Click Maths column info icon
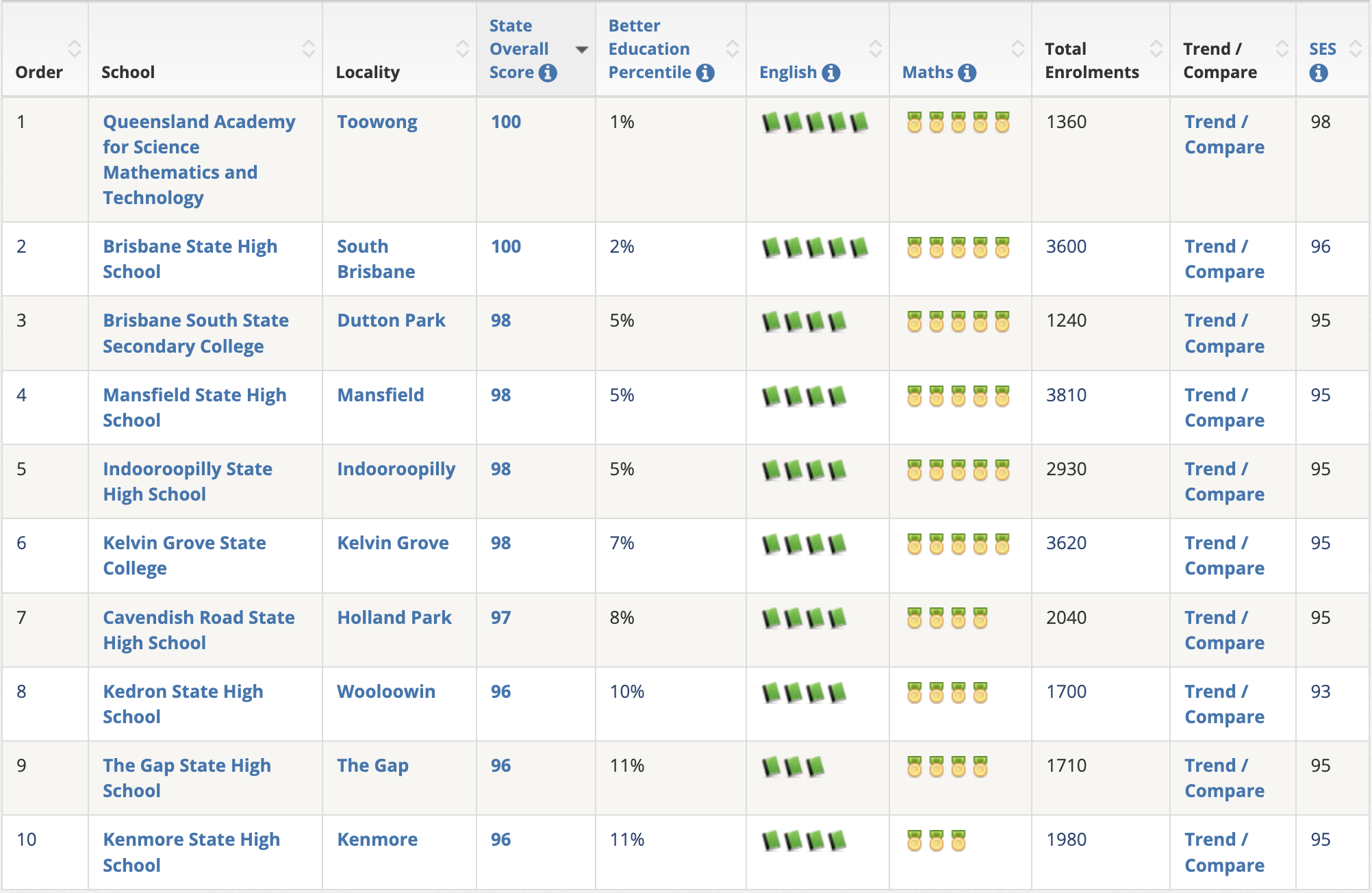Screen dimensions: 1372x893 pos(967,73)
